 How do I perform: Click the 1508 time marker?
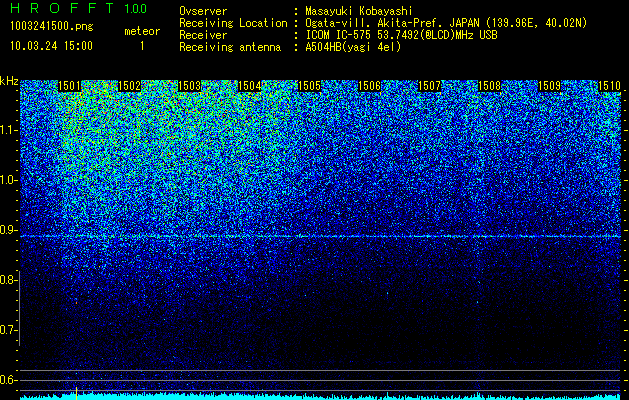tap(490, 86)
